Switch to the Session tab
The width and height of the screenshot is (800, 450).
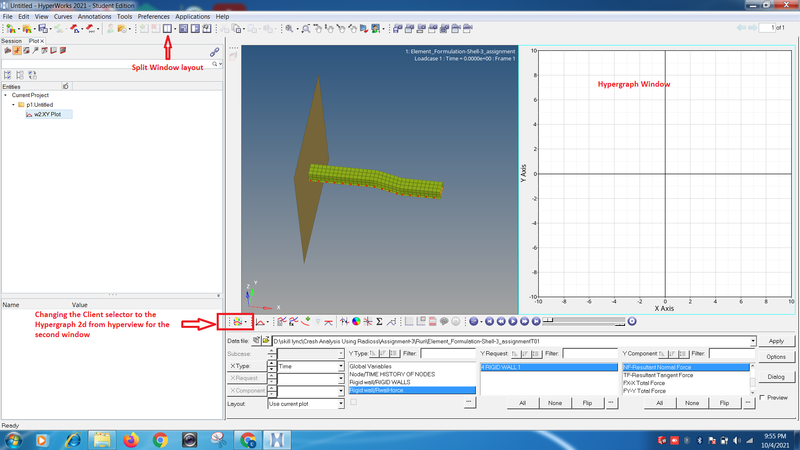click(12, 41)
